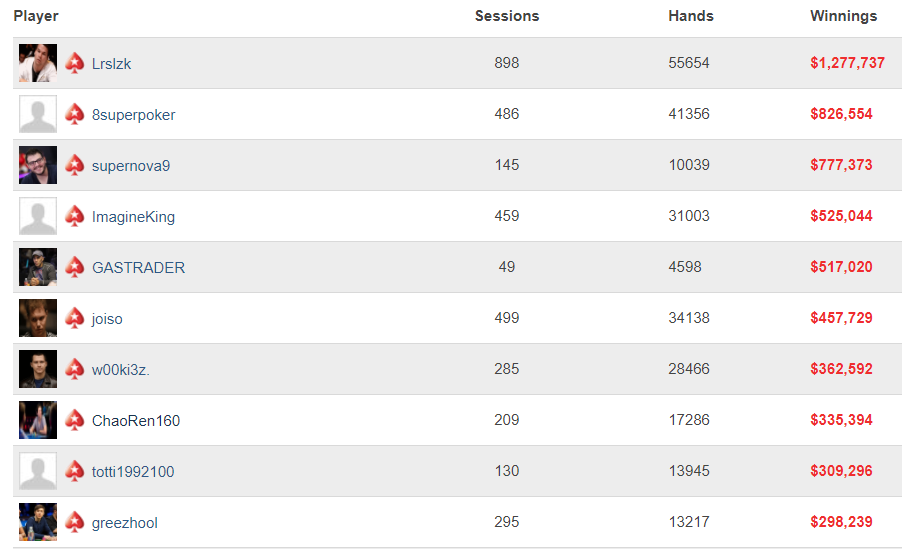Click the spade icon next to joiso
Viewport: 908px width, 549px height.
pyautogui.click(x=74, y=318)
